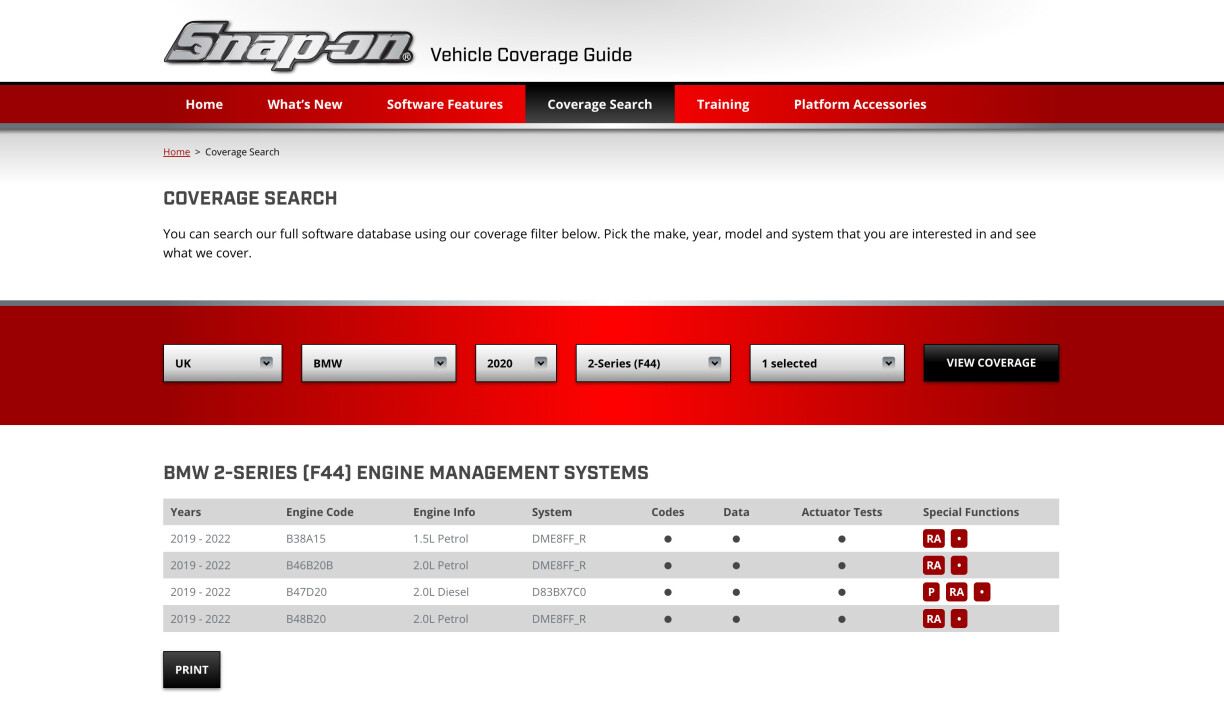Follow the Home breadcrumb link
Screen dimensions: 1224x723
click(x=176, y=152)
